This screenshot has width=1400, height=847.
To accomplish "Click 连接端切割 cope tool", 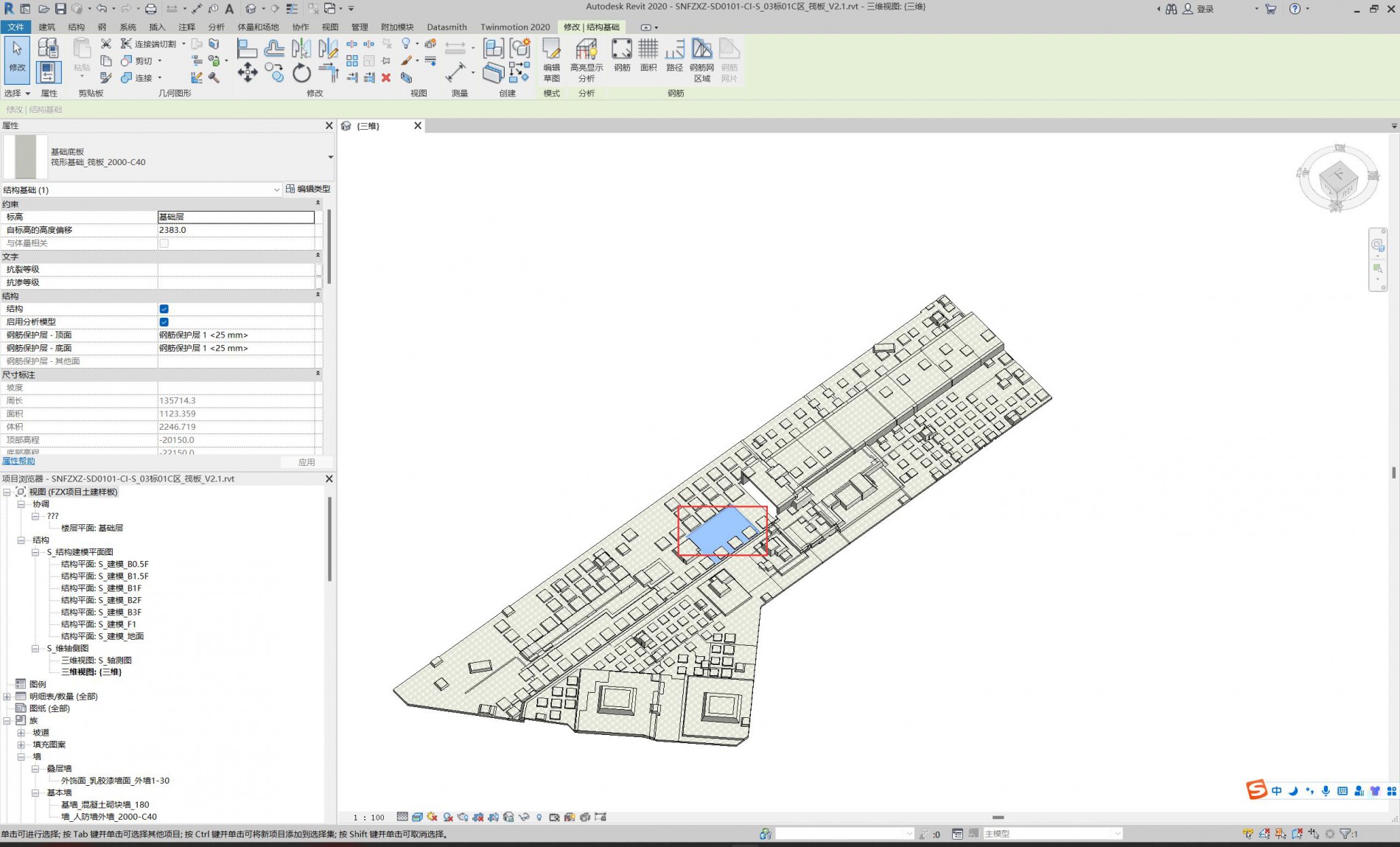I will tap(149, 43).
